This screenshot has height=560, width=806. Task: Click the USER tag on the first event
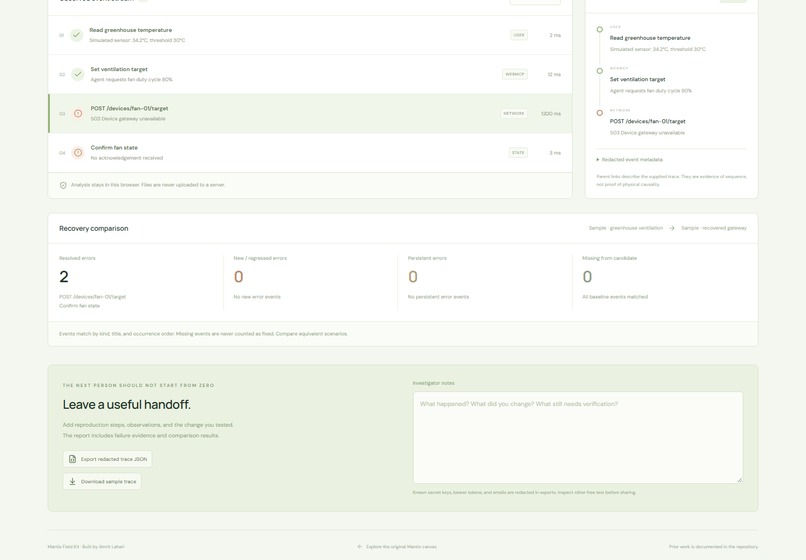[x=519, y=35]
